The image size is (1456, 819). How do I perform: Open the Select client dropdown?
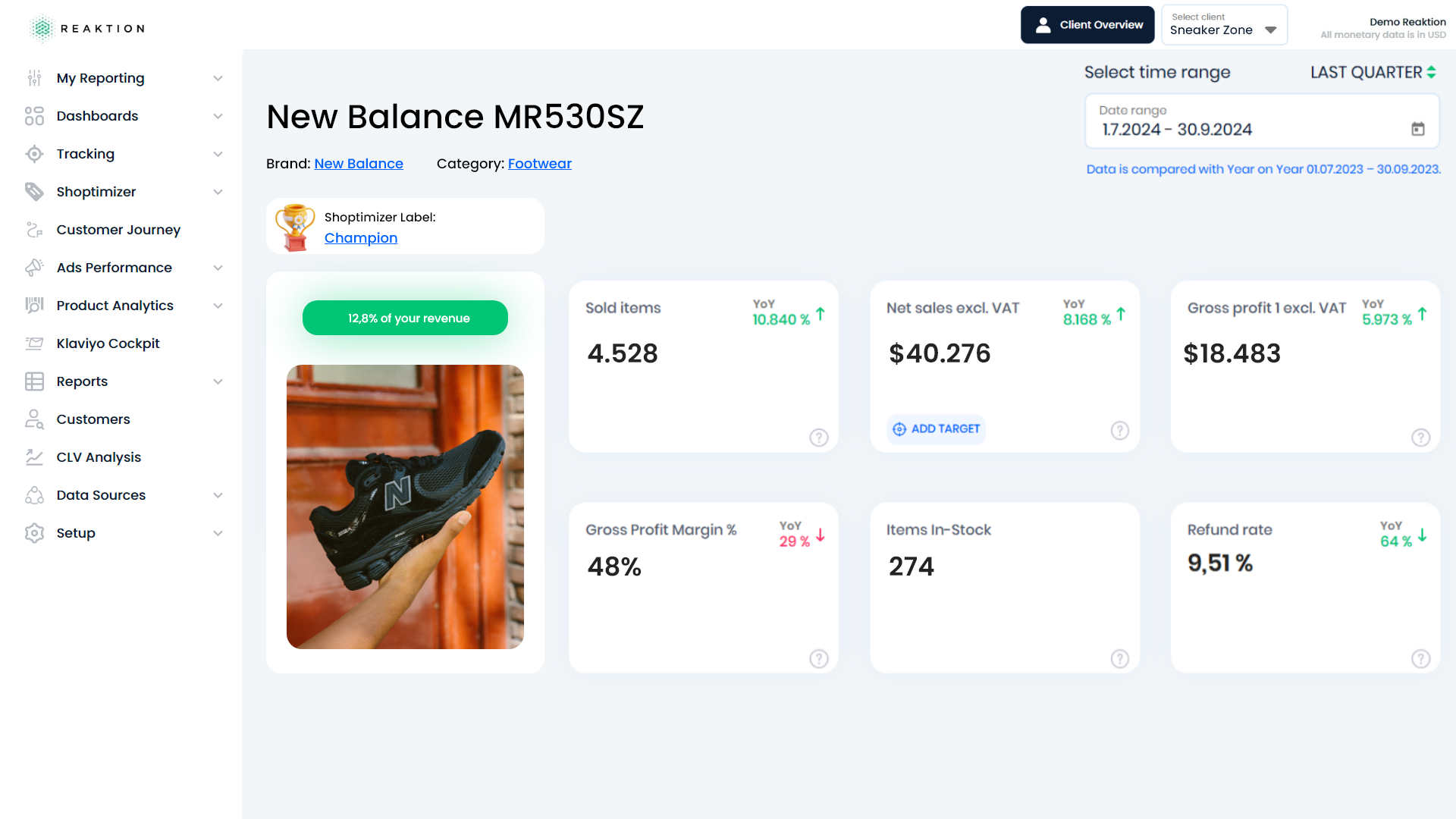1223,25
